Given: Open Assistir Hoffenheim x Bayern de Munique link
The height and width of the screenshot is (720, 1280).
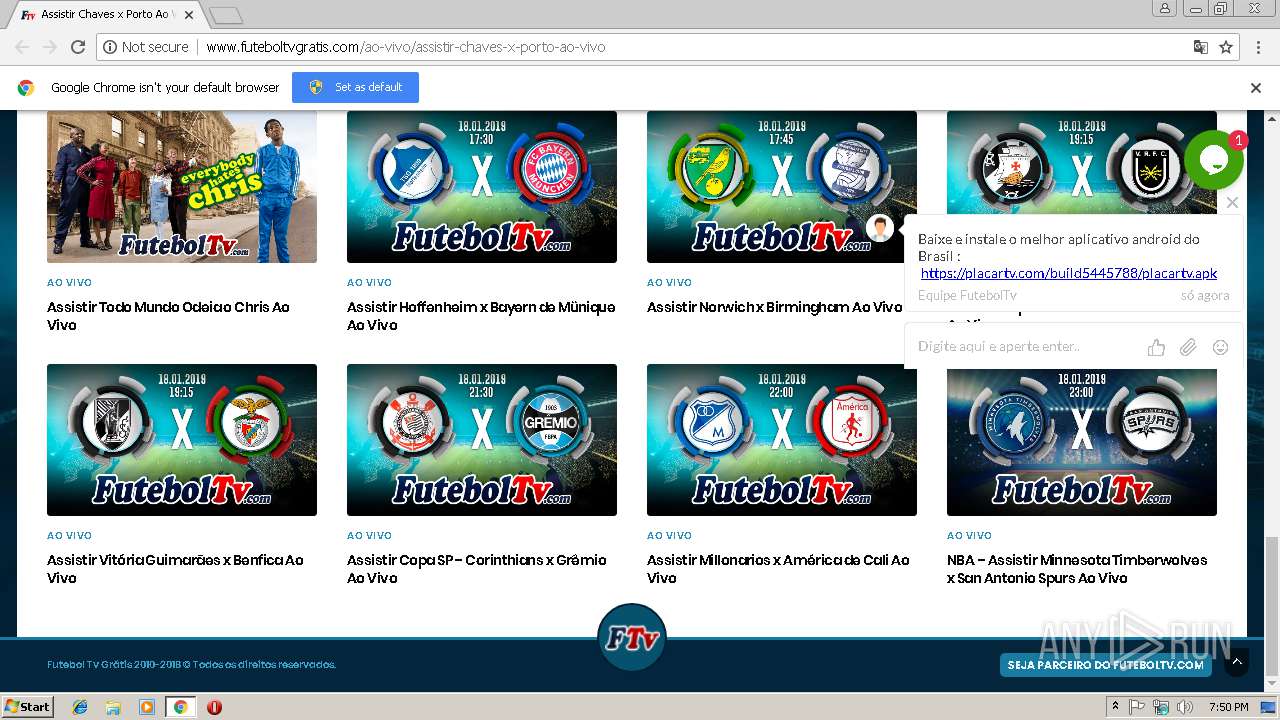Looking at the screenshot, I should tap(481, 316).
